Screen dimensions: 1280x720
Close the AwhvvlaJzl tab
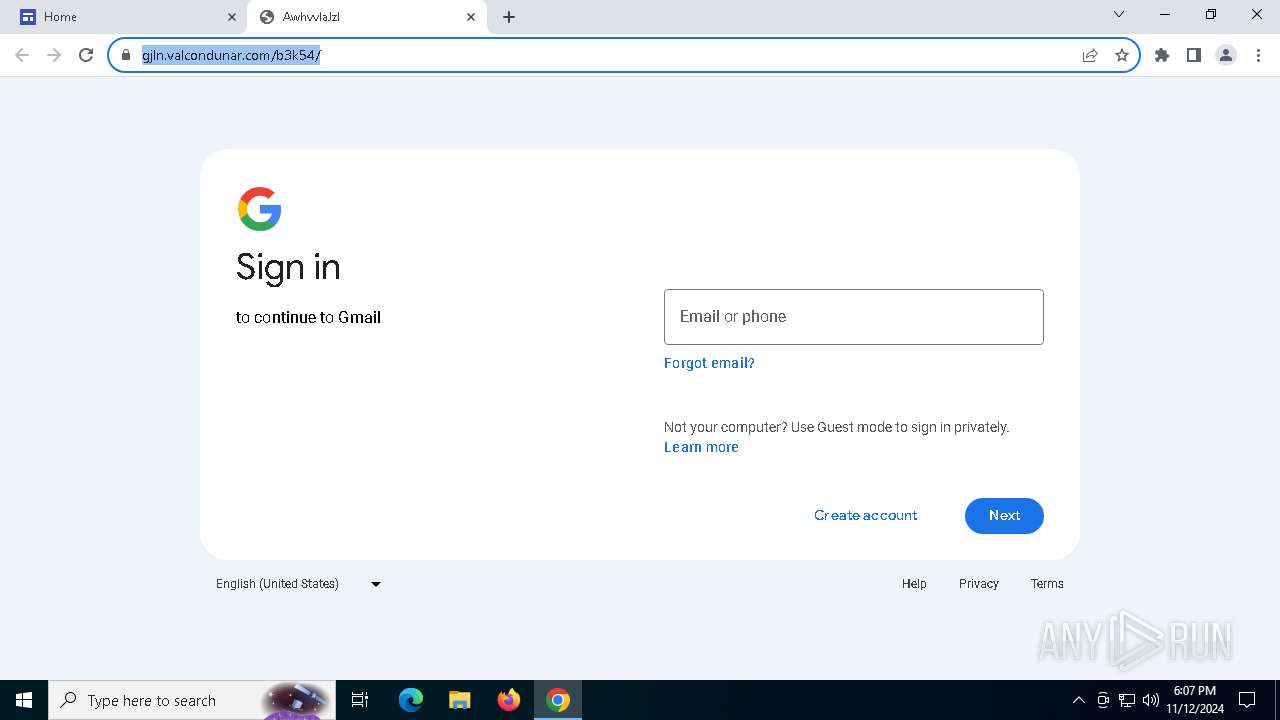(x=471, y=17)
